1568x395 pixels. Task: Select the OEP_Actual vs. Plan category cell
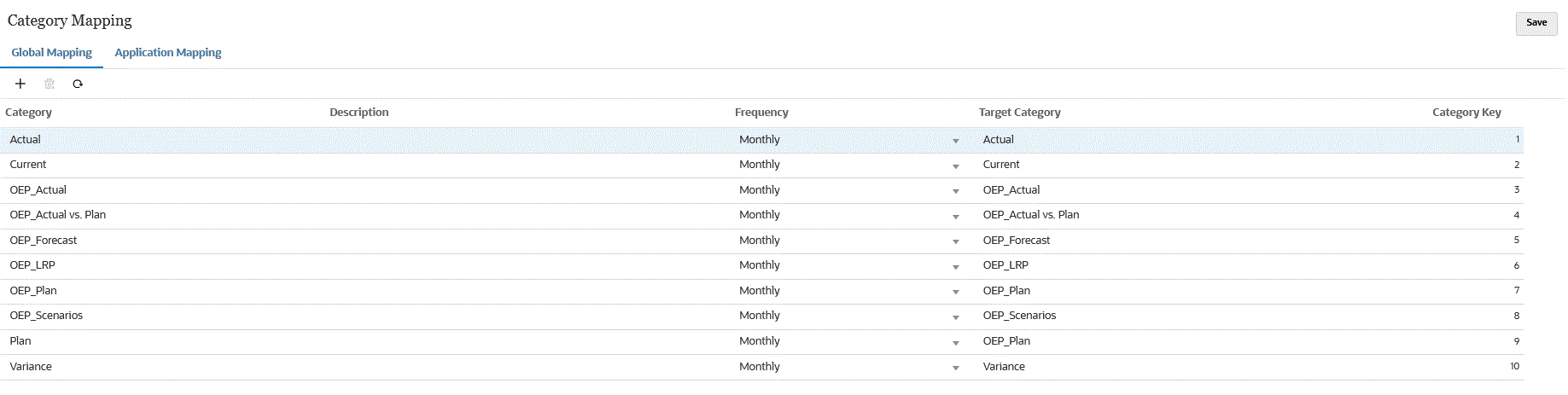click(58, 215)
